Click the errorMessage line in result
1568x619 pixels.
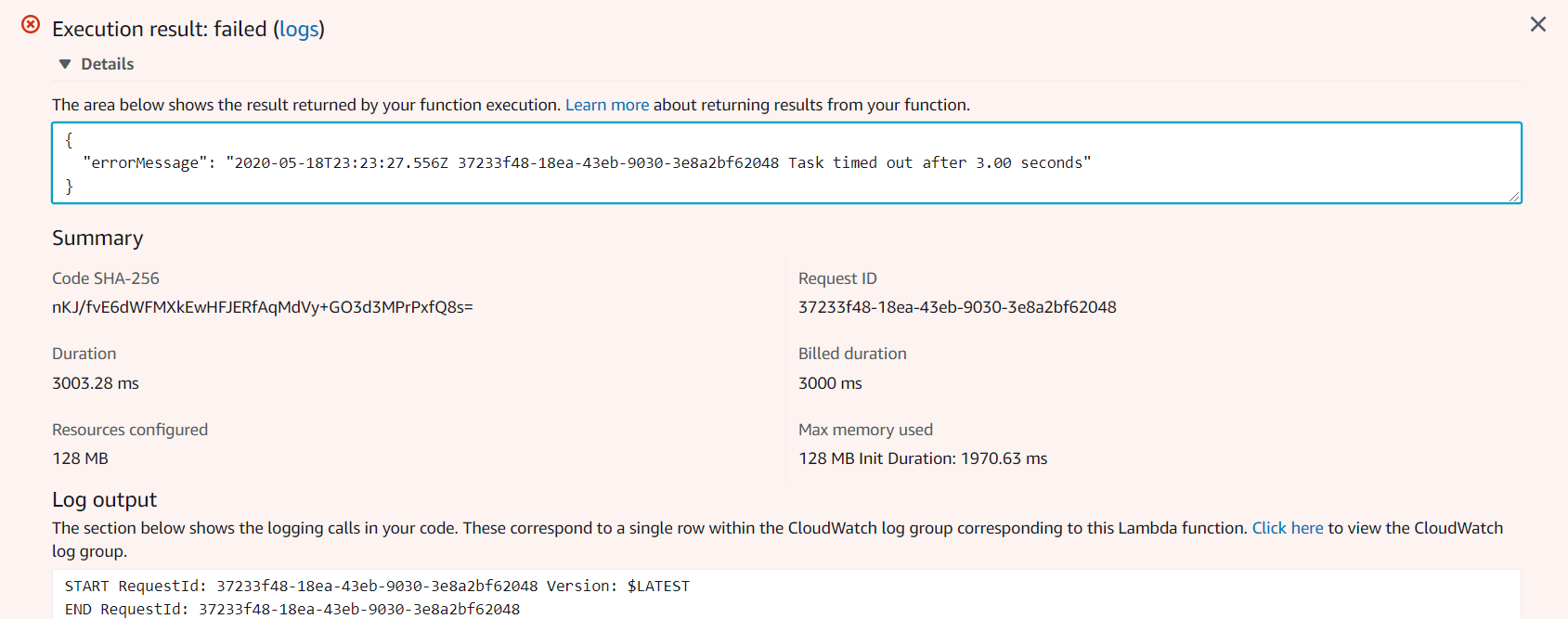(x=587, y=163)
